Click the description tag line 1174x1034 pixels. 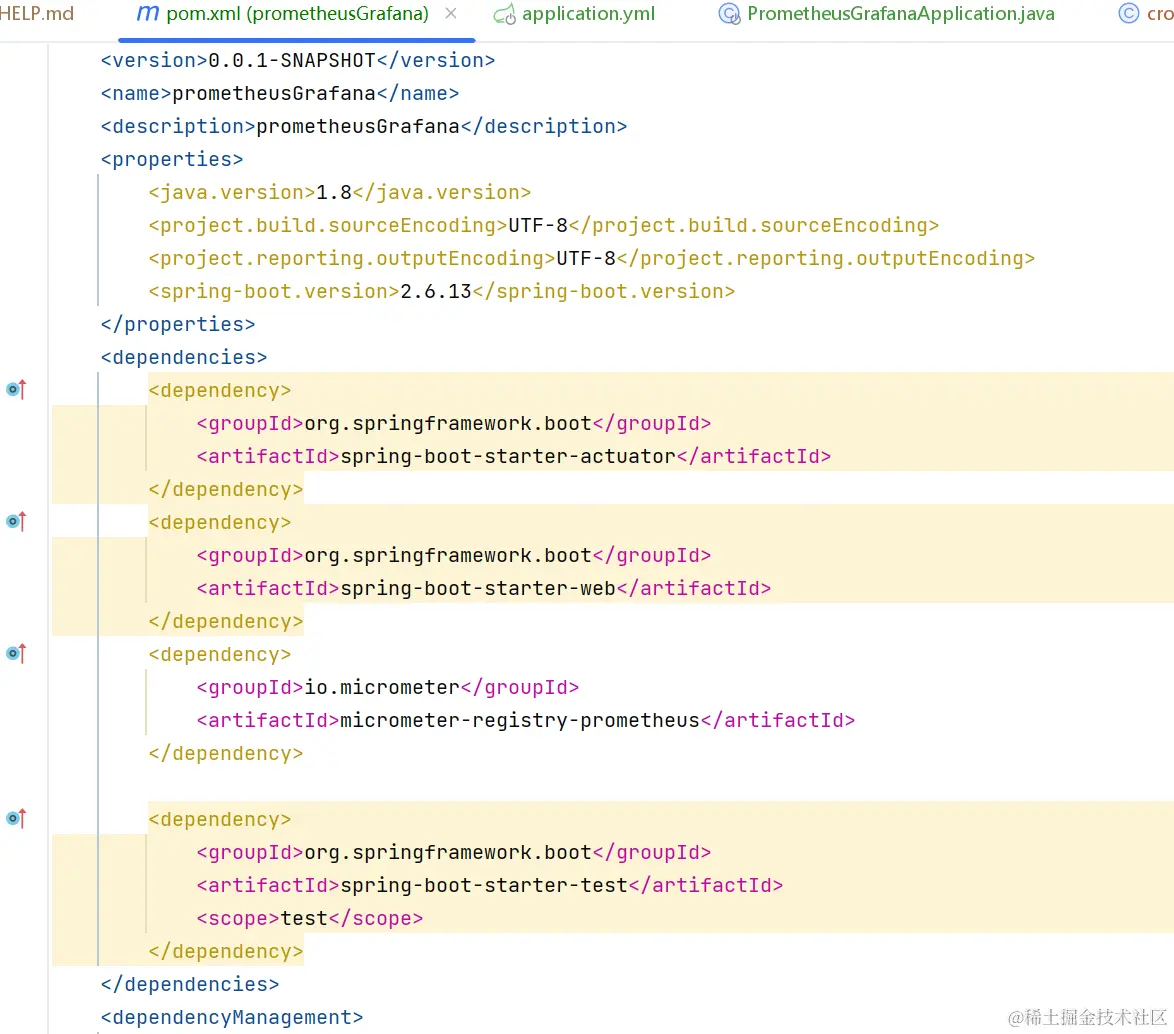[364, 127]
